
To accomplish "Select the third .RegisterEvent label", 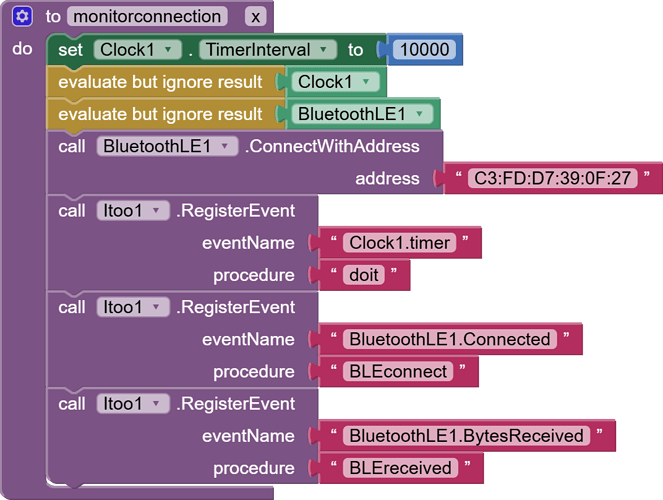I will pyautogui.click(x=236, y=404).
